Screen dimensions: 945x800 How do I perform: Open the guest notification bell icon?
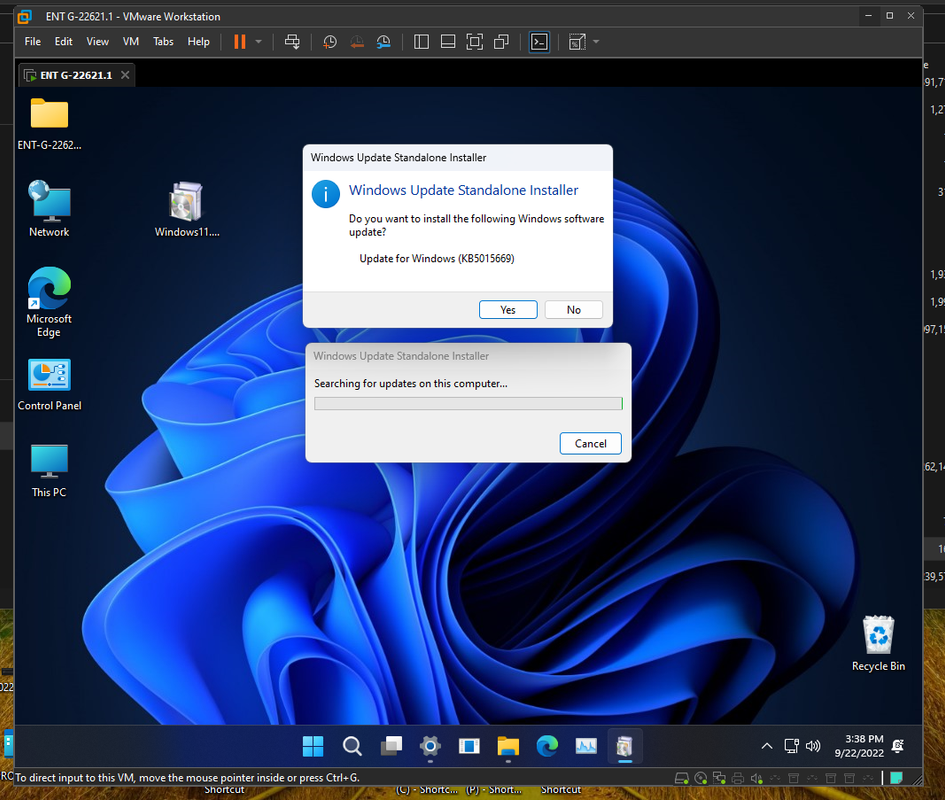pos(897,746)
